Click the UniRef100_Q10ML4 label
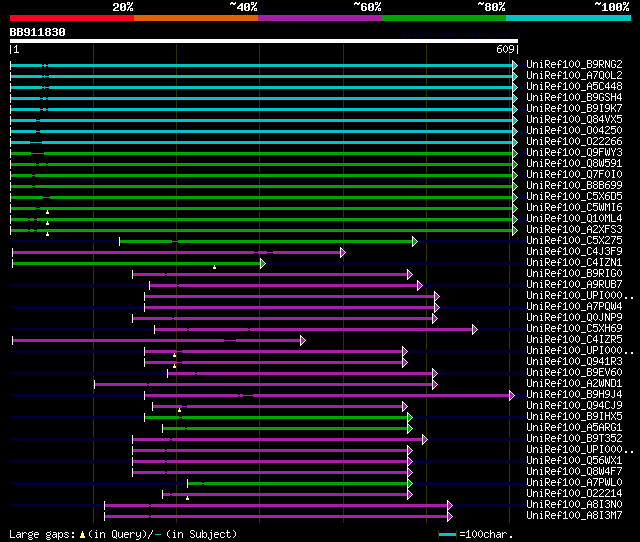640x542 pixels. click(x=574, y=219)
